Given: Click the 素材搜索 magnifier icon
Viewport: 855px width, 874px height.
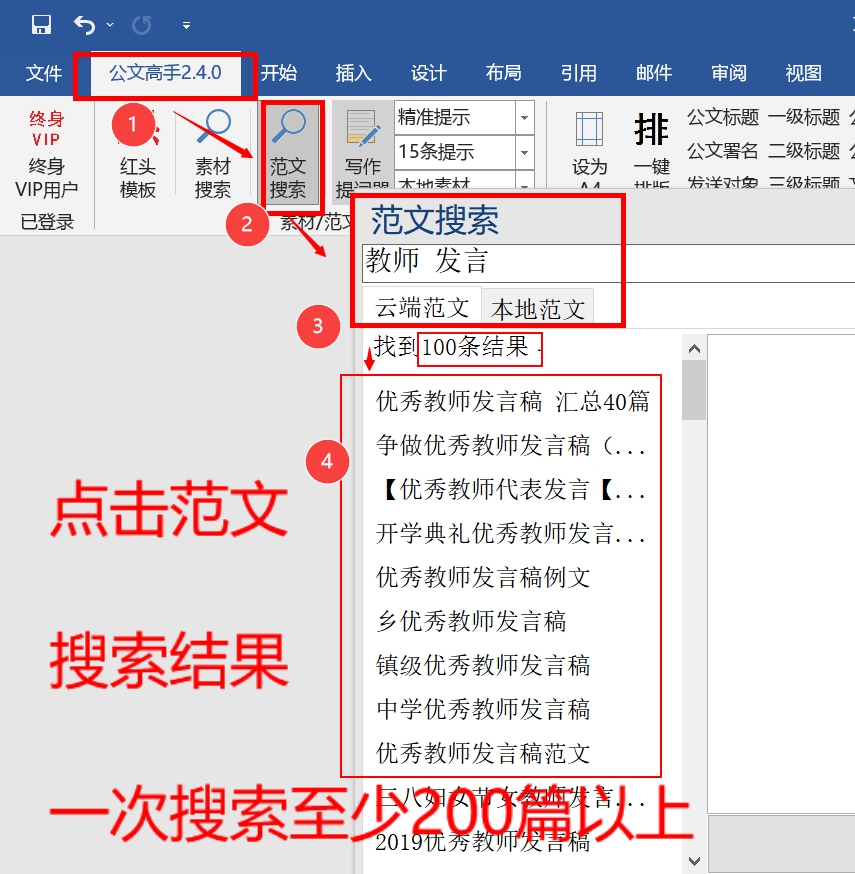Looking at the screenshot, I should [213, 129].
